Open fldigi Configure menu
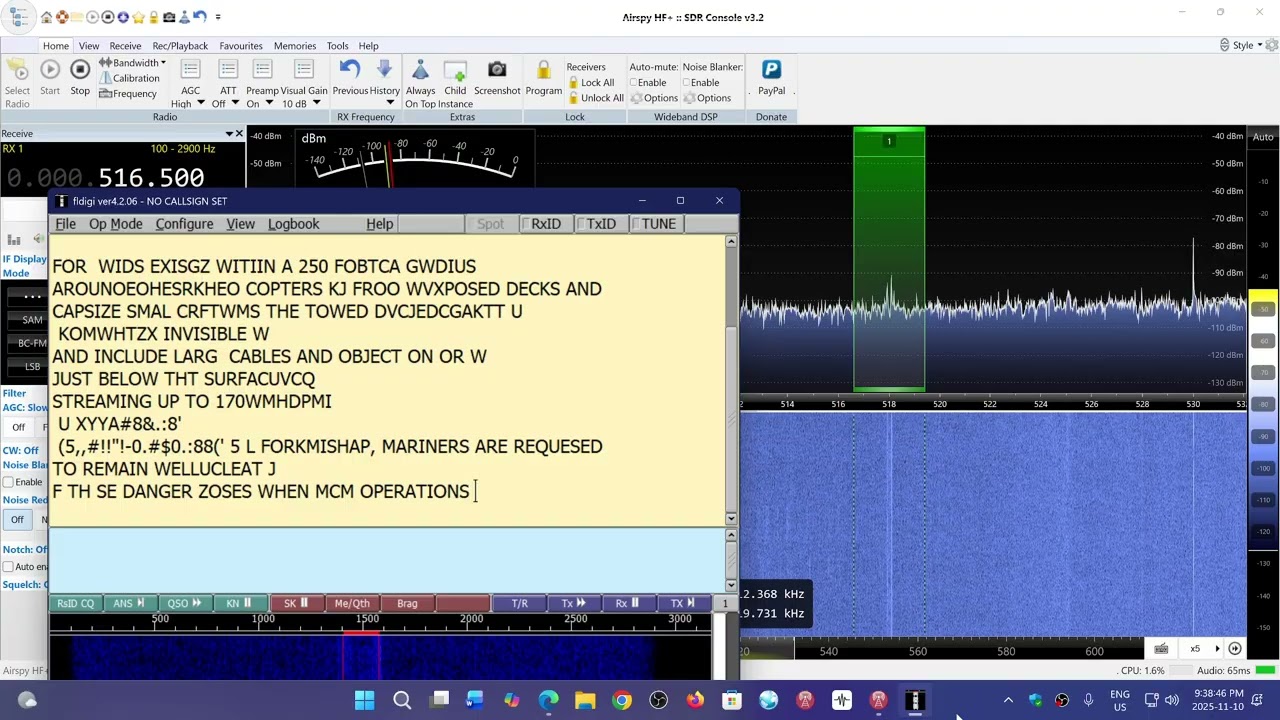This screenshot has width=1280, height=720. point(184,224)
